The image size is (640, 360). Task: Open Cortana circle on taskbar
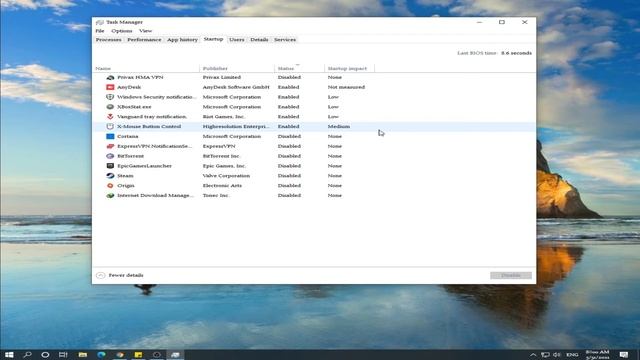click(x=45, y=355)
